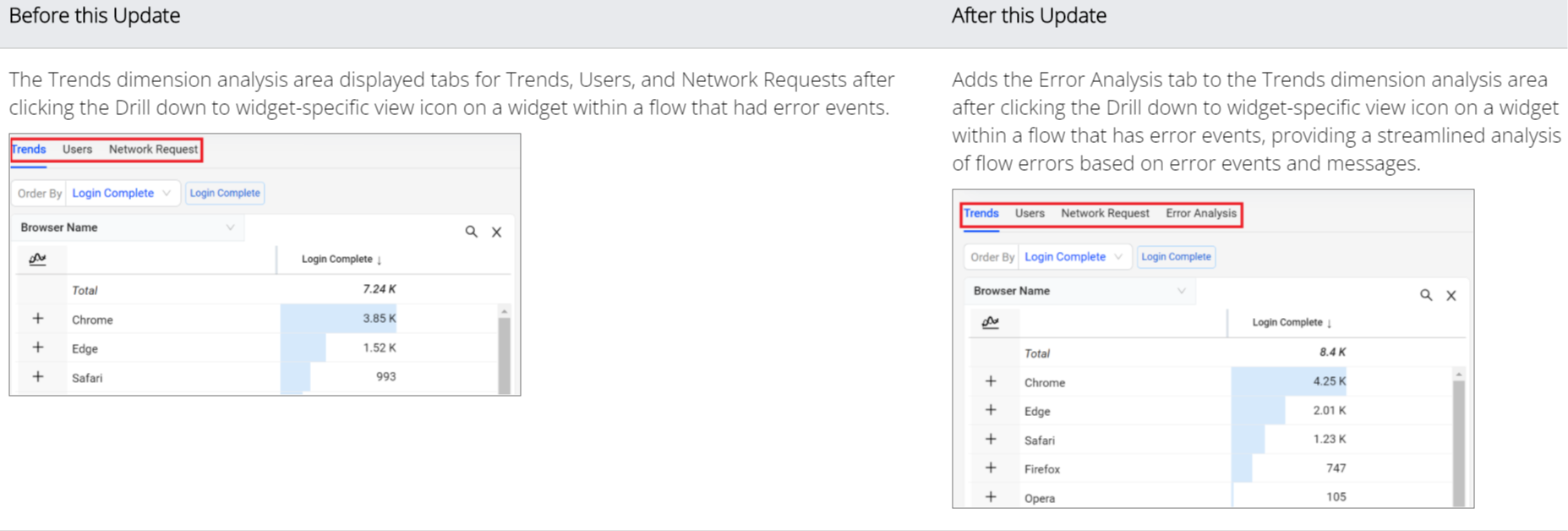Expand the Chrome row showing 3.85 K

[x=38, y=319]
